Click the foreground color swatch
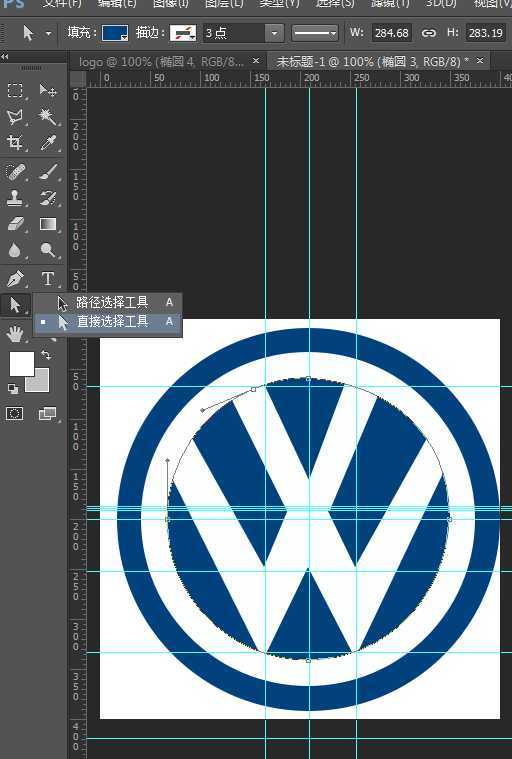This screenshot has width=512, height=759. click(22, 364)
